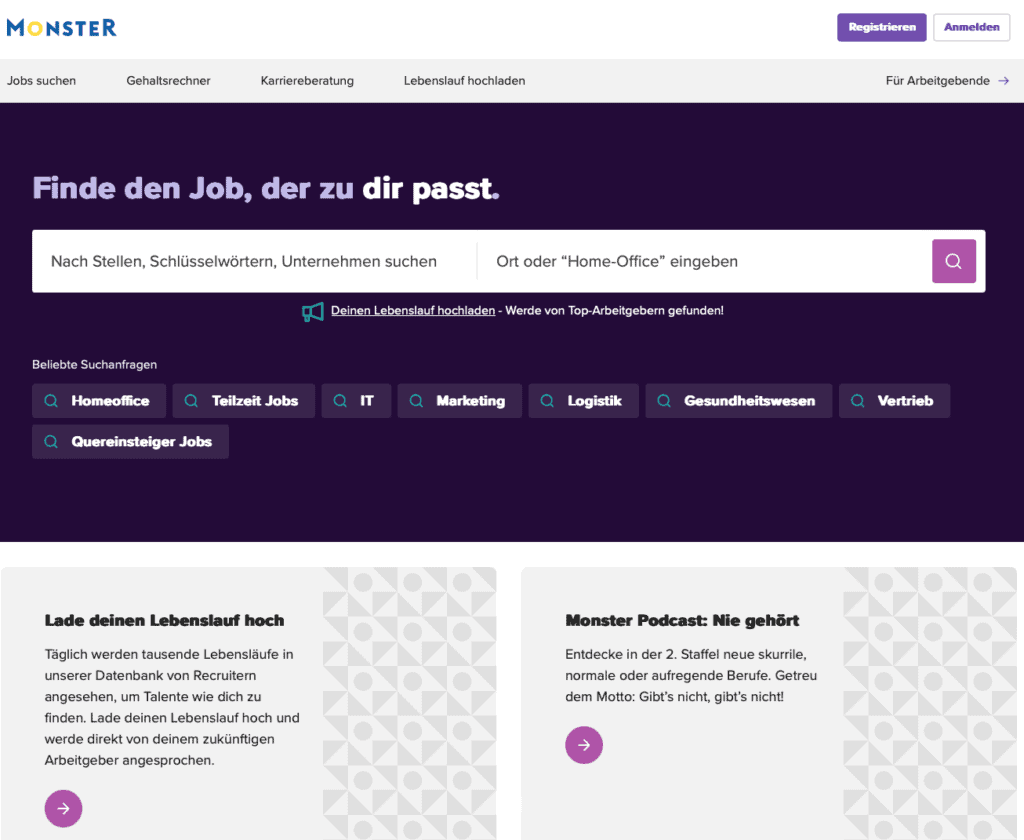Select Quereinsteiger Jobs search label
This screenshot has height=840, width=1024.
[142, 442]
